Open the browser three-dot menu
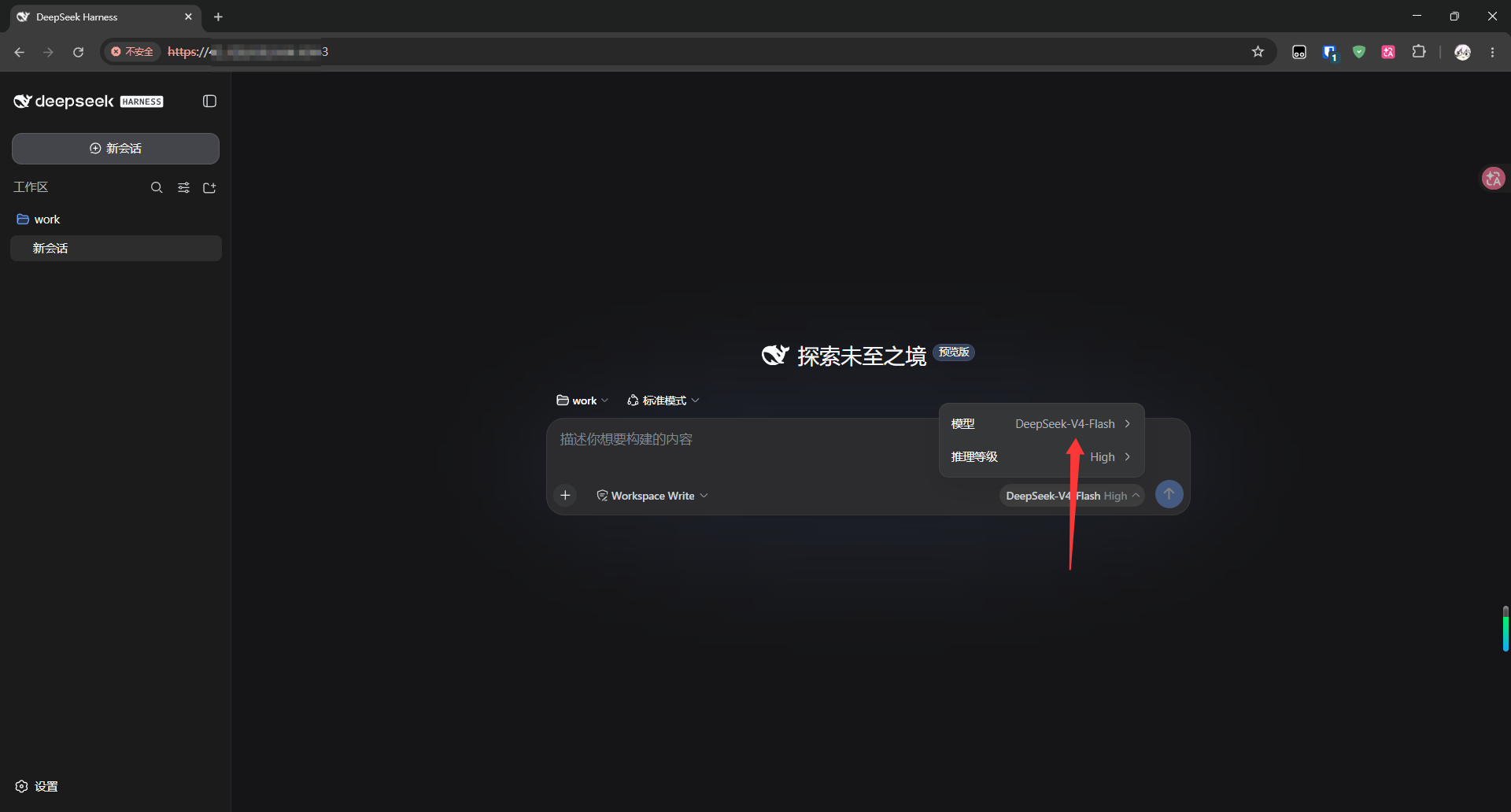The height and width of the screenshot is (812, 1511). 1493,52
